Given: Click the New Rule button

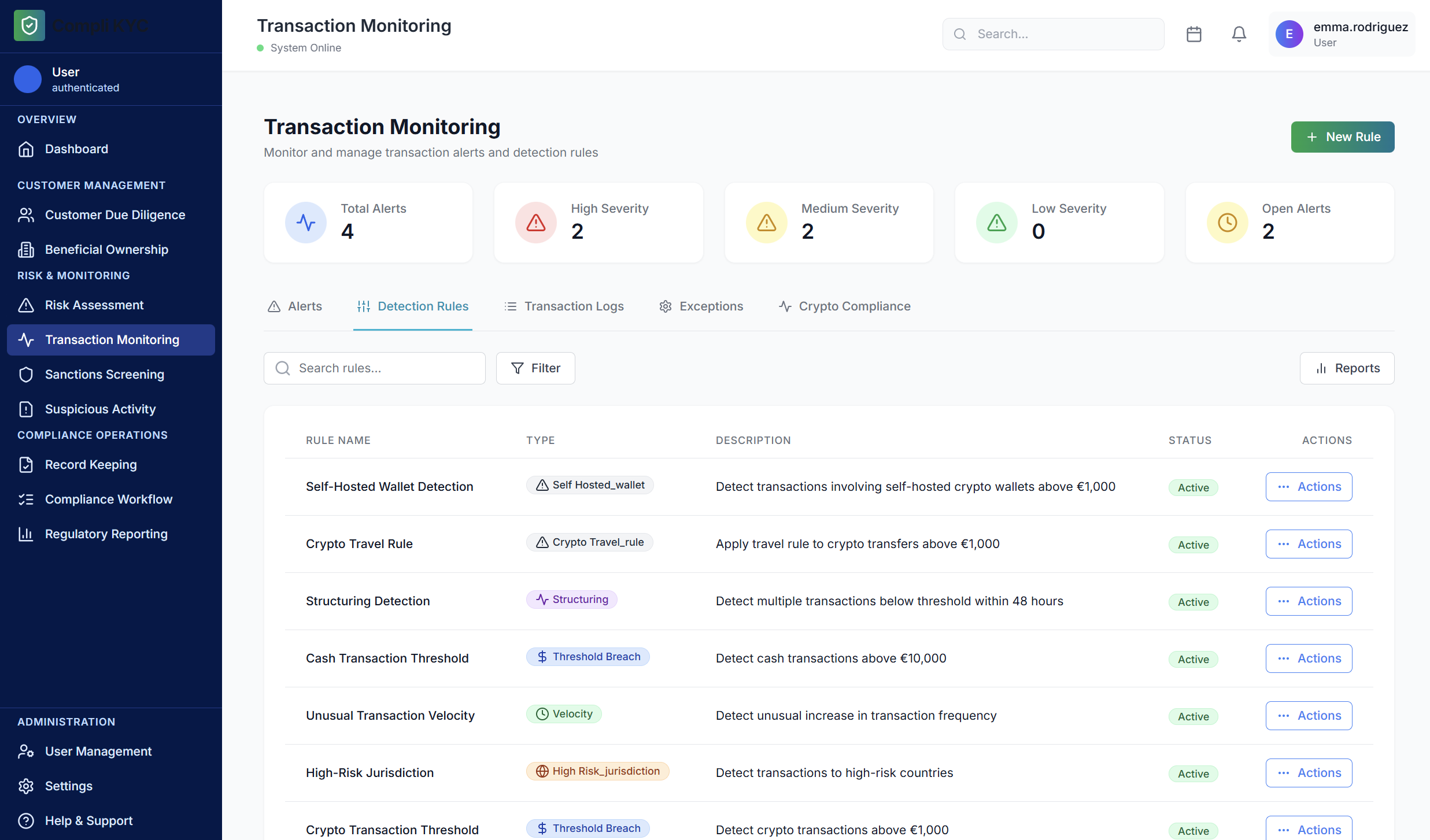Looking at the screenshot, I should click(1342, 136).
